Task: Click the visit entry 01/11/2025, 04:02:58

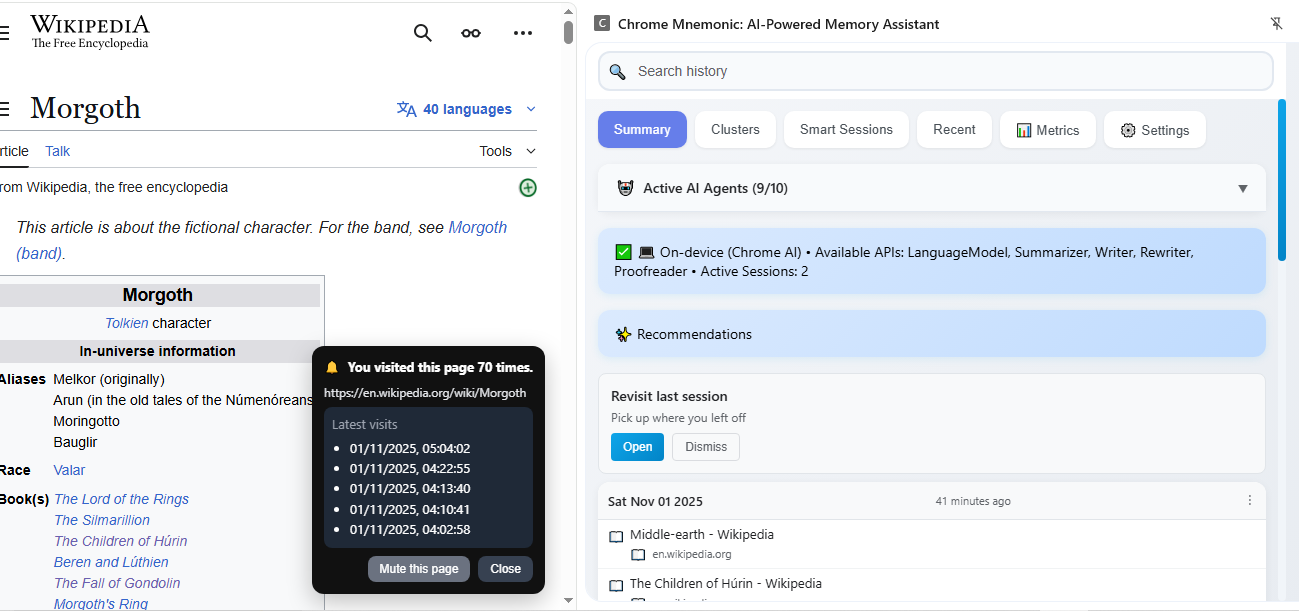Action: click(x=410, y=529)
